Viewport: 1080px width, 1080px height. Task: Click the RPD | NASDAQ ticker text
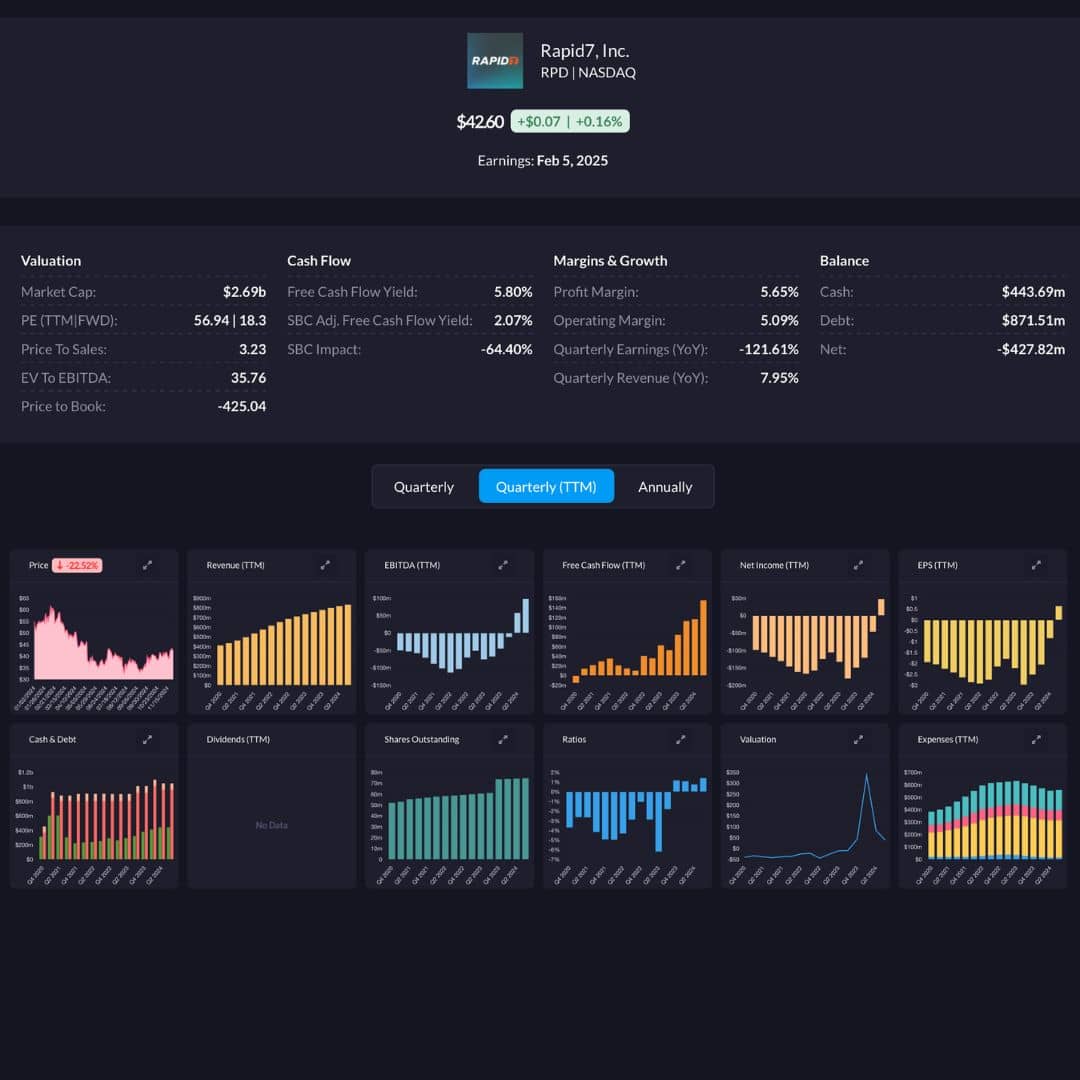pos(588,73)
